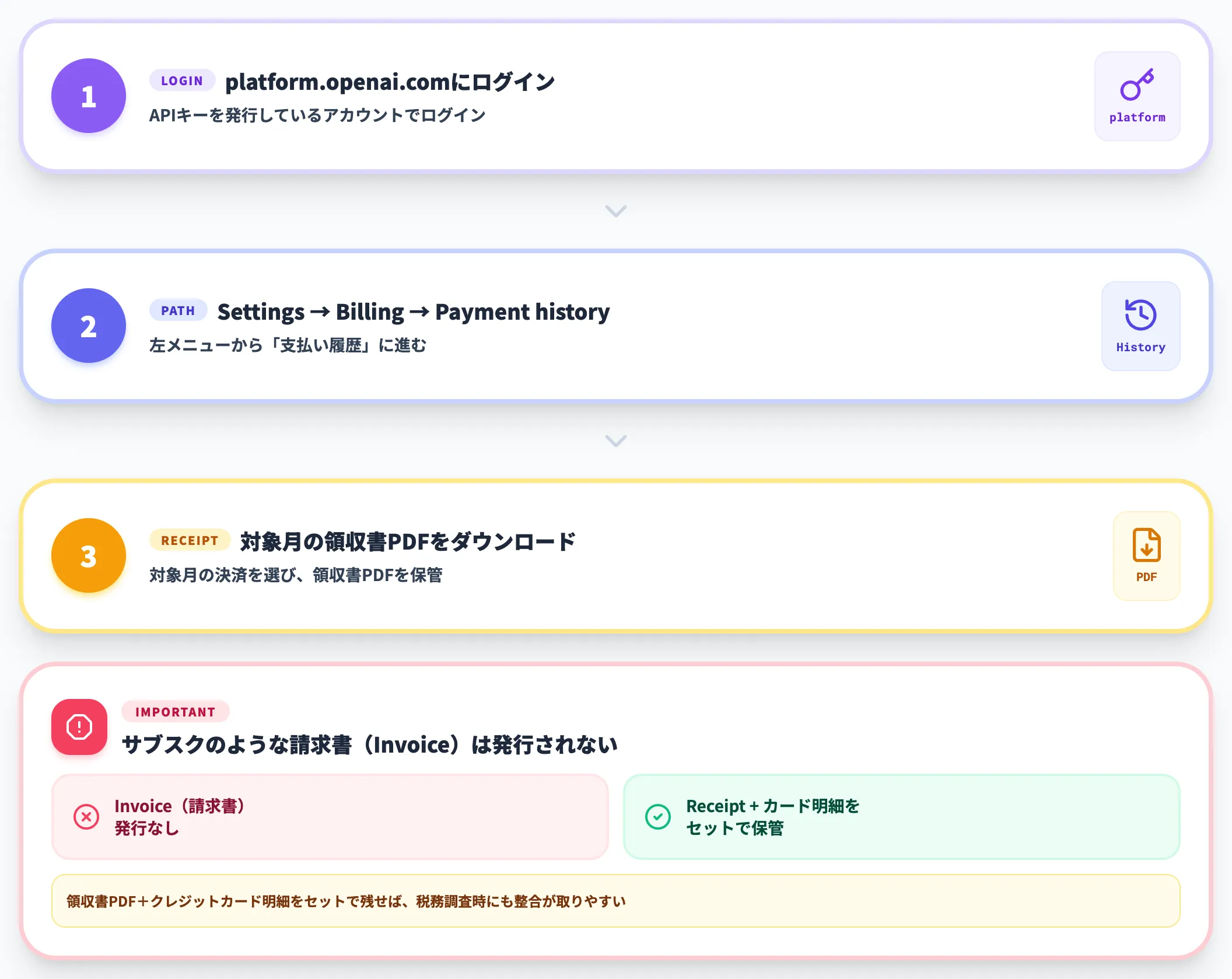Click the platform key icon
1232x979 pixels.
pos(1137,85)
